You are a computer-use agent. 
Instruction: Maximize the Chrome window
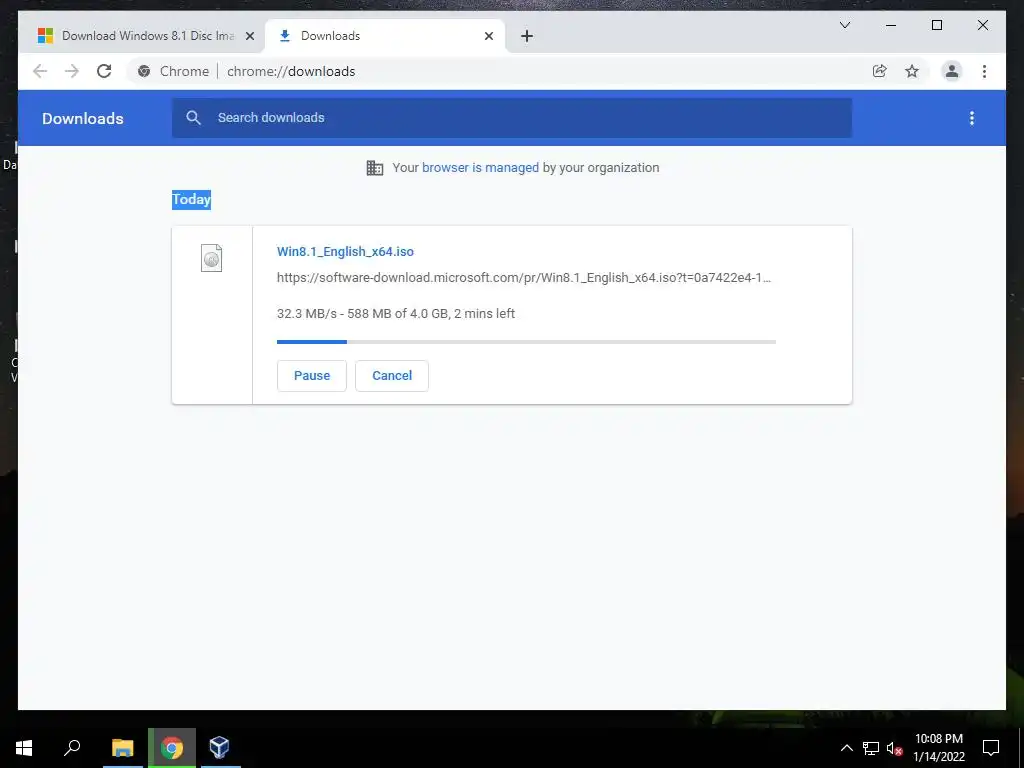tap(936, 25)
